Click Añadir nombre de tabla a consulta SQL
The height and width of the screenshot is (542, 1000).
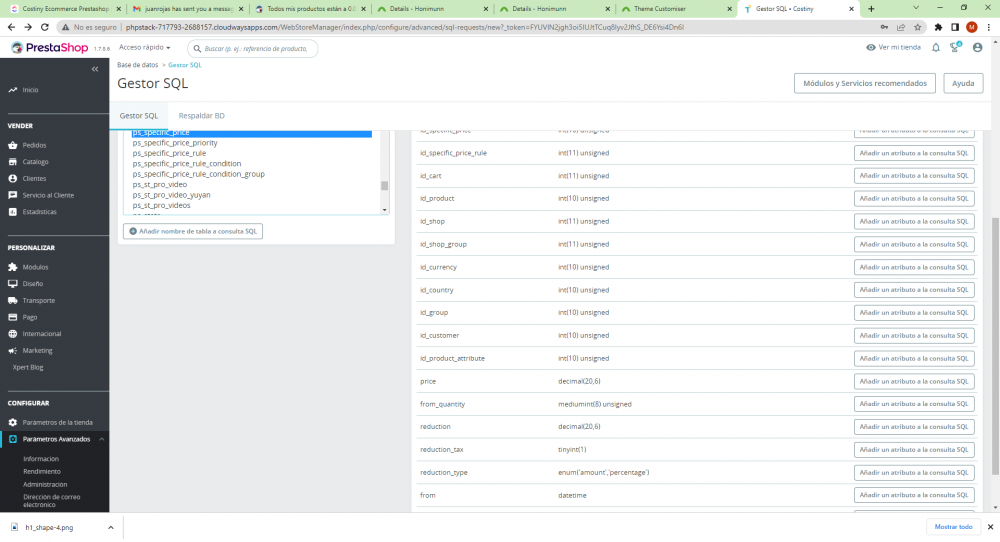tap(193, 231)
